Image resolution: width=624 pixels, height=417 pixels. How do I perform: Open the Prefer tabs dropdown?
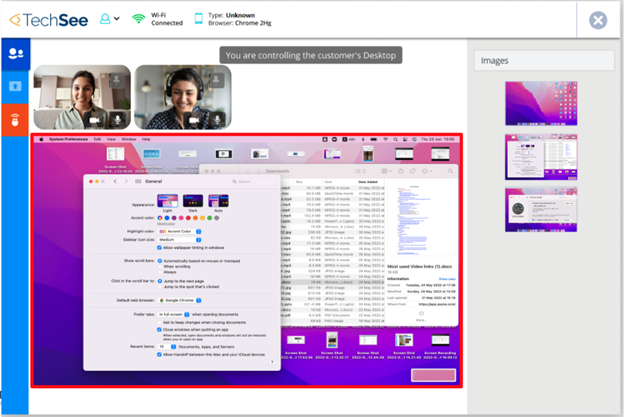pos(174,314)
